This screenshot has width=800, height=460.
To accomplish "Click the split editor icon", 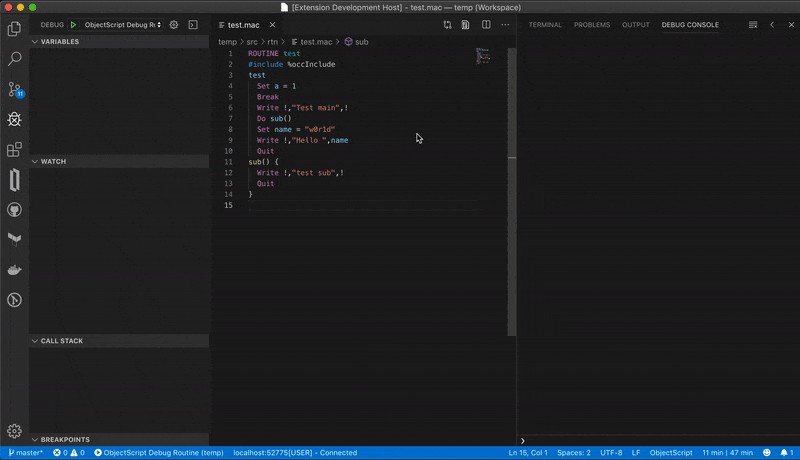I will point(486,24).
